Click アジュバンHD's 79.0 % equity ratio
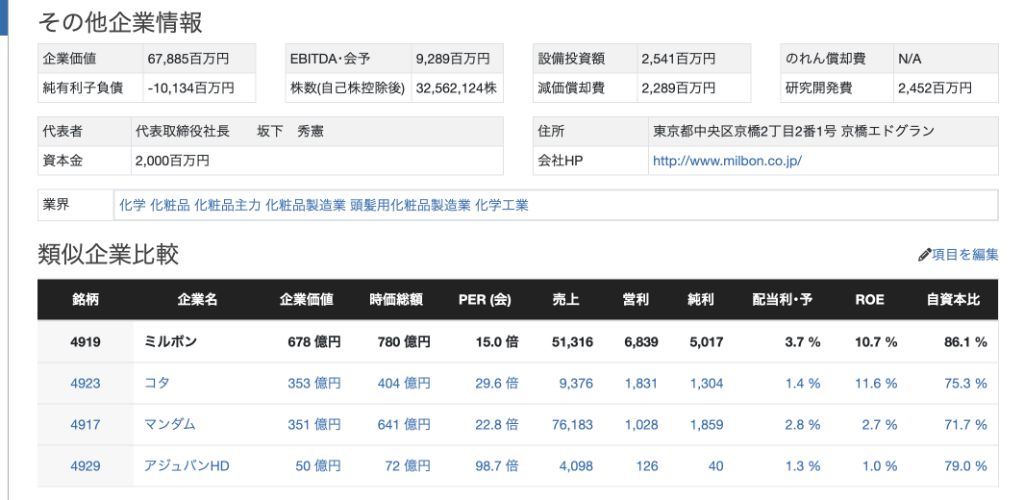This screenshot has height=500, width=1024. pyautogui.click(x=966, y=466)
